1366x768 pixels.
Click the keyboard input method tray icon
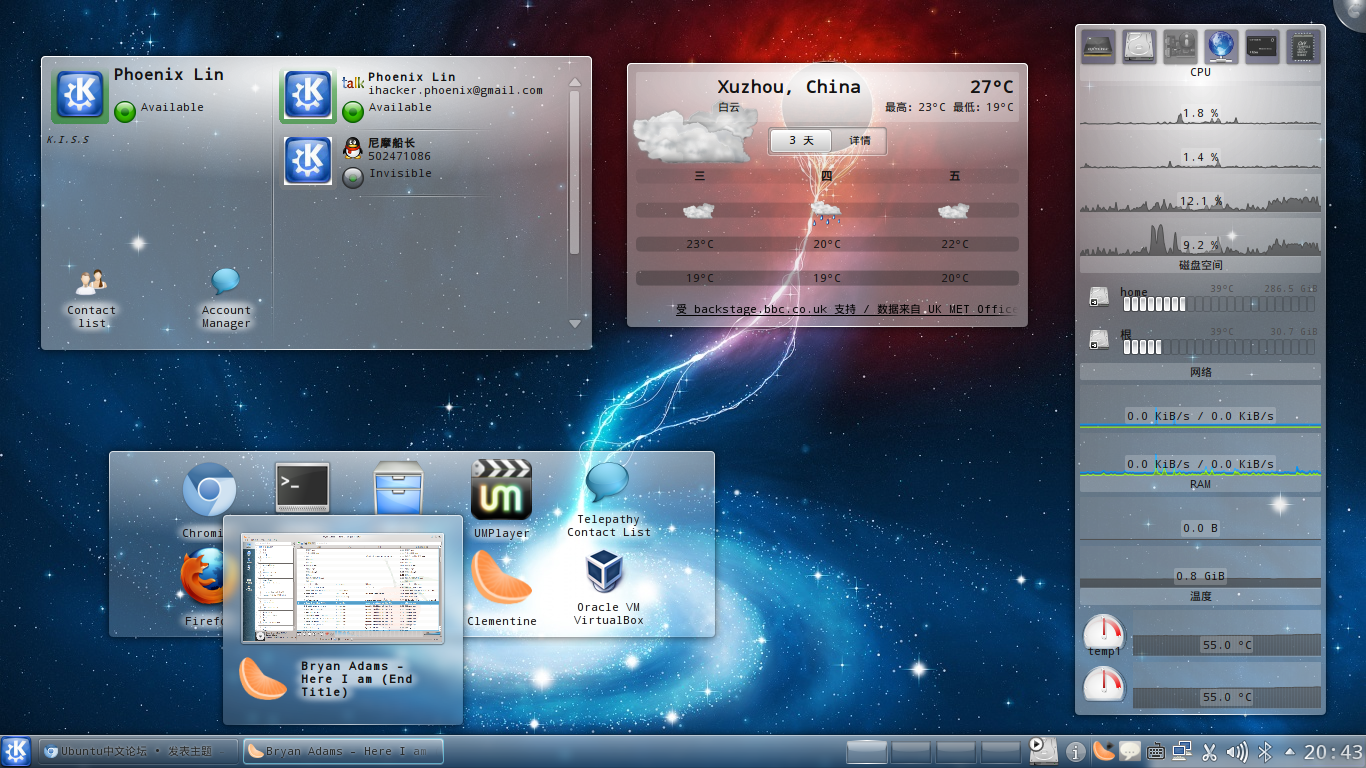1156,751
